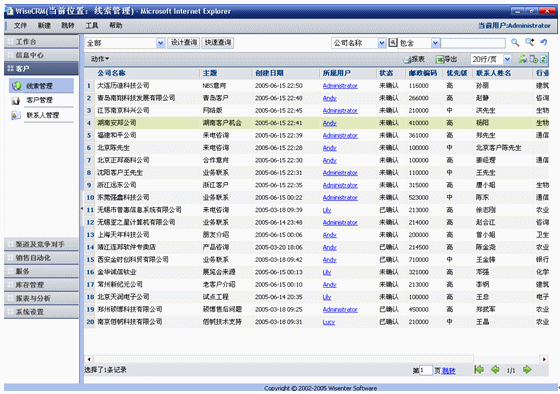The width and height of the screenshot is (560, 394).
Task: Click the Lucy owner link in row 20
Action: (329, 322)
